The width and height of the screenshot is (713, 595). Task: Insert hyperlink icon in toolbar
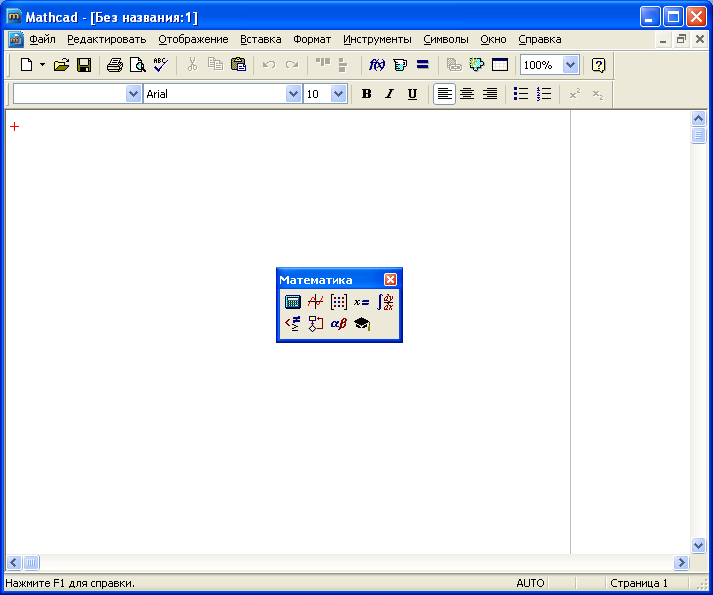tap(453, 65)
